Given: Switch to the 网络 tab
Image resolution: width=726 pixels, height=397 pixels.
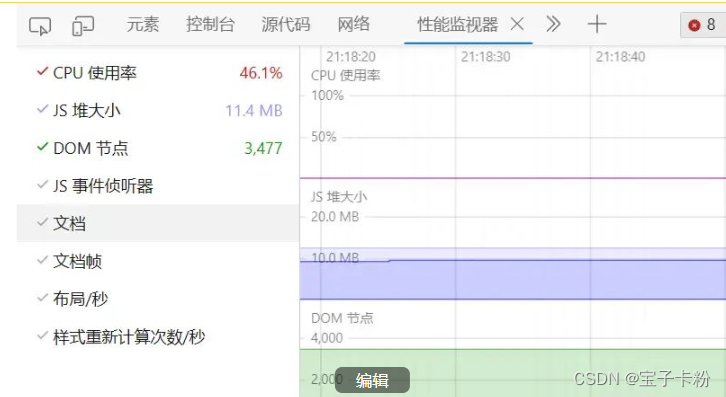Looking at the screenshot, I should 353,24.
